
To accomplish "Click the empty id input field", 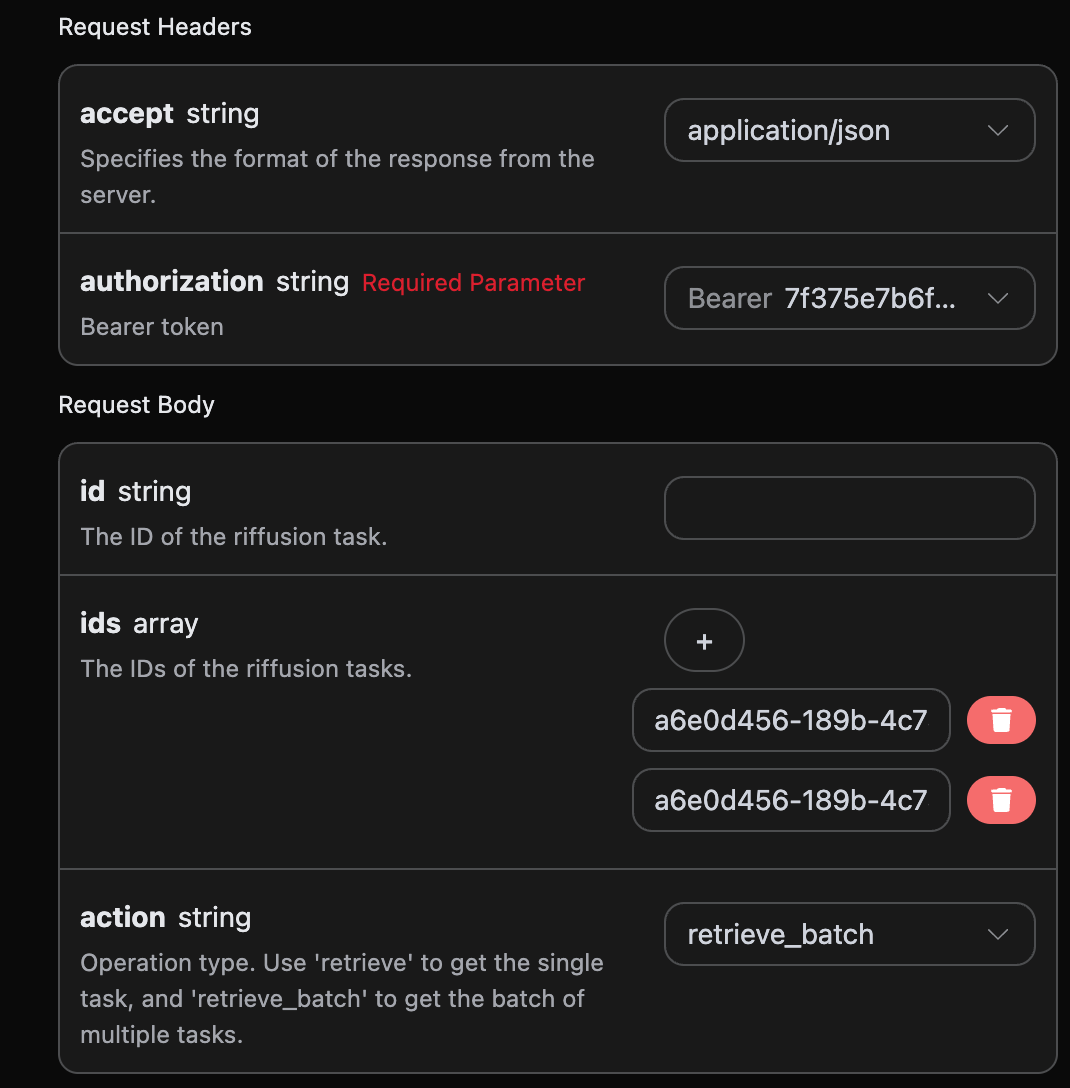I will (x=849, y=508).
